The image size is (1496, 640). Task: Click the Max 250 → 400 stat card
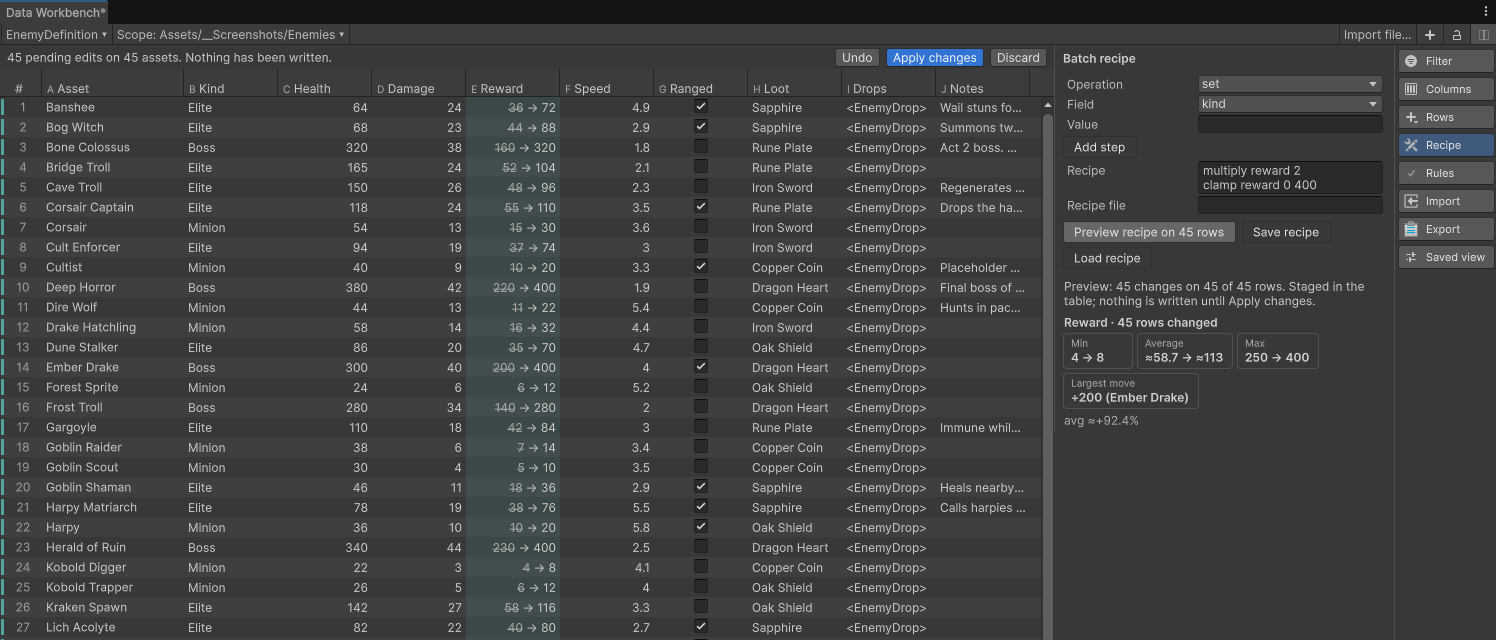tap(1277, 351)
